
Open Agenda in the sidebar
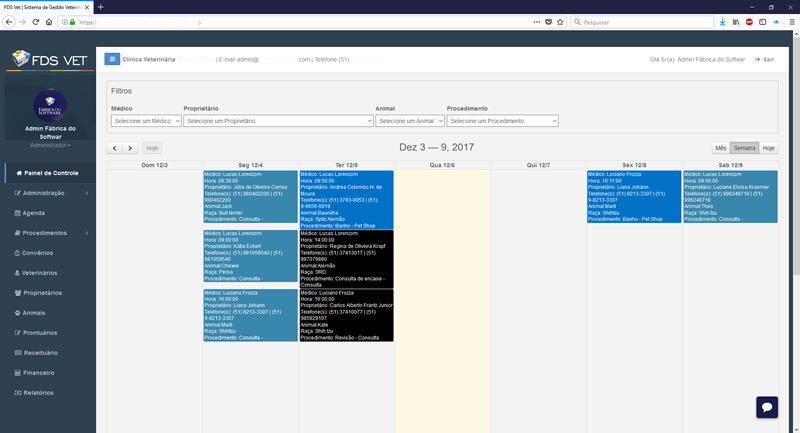34,213
